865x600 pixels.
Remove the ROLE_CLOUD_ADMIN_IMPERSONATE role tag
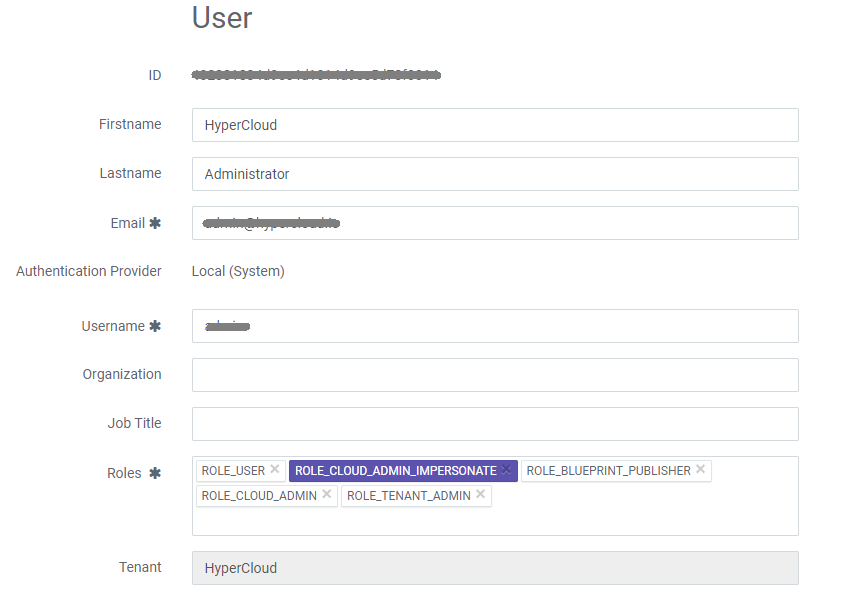(x=506, y=470)
